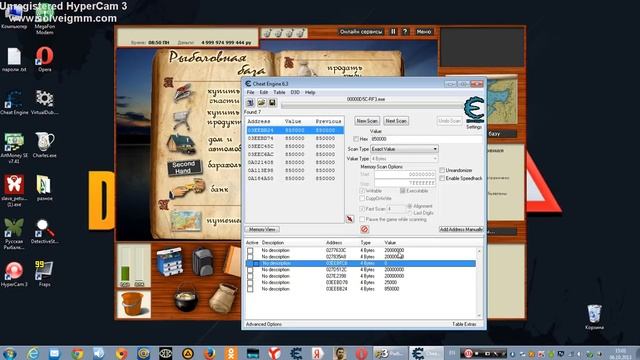Click the cooking pot in the game inventory
This screenshot has width=640, height=360.
(186, 299)
